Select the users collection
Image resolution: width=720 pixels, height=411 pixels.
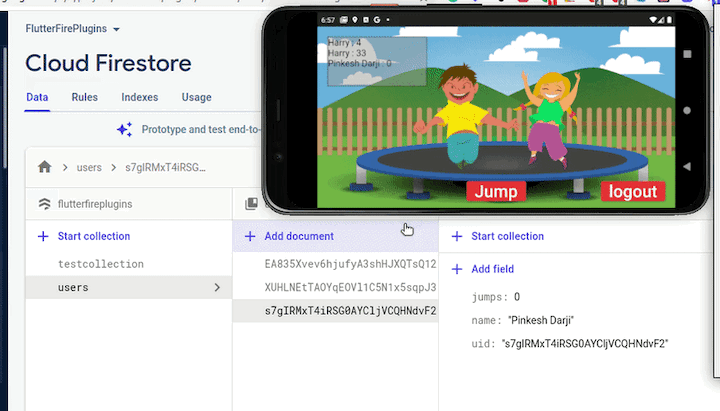(x=129, y=287)
